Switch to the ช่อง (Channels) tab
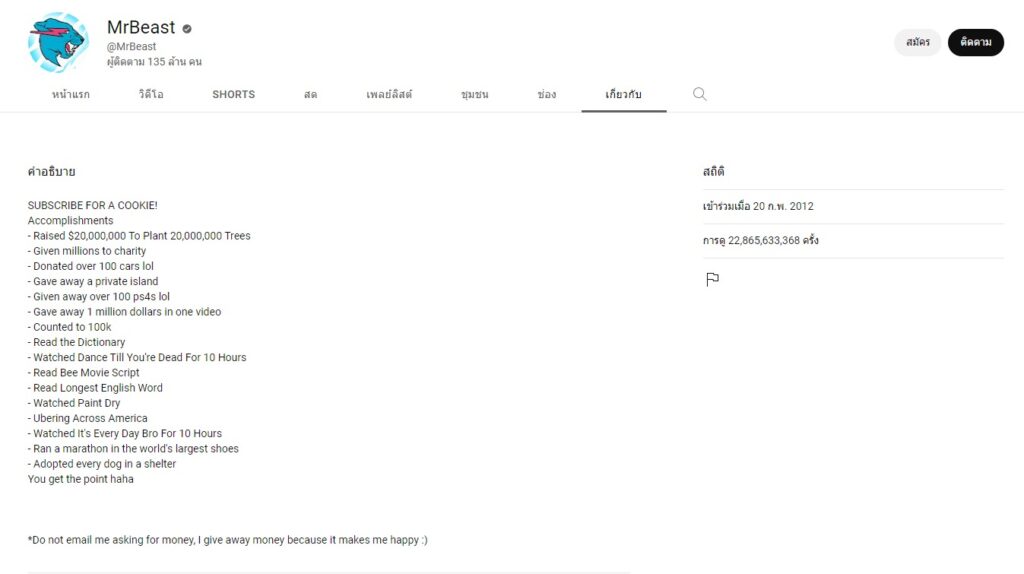 pyautogui.click(x=547, y=95)
